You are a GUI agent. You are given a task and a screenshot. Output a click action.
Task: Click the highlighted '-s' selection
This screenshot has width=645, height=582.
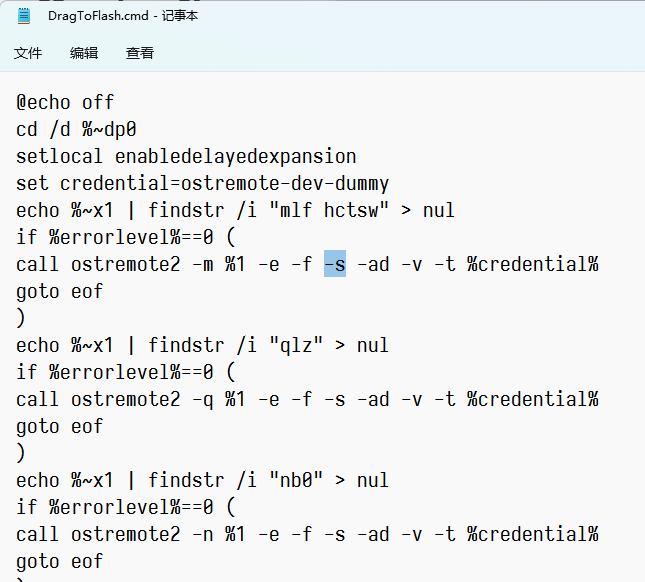(x=335, y=264)
